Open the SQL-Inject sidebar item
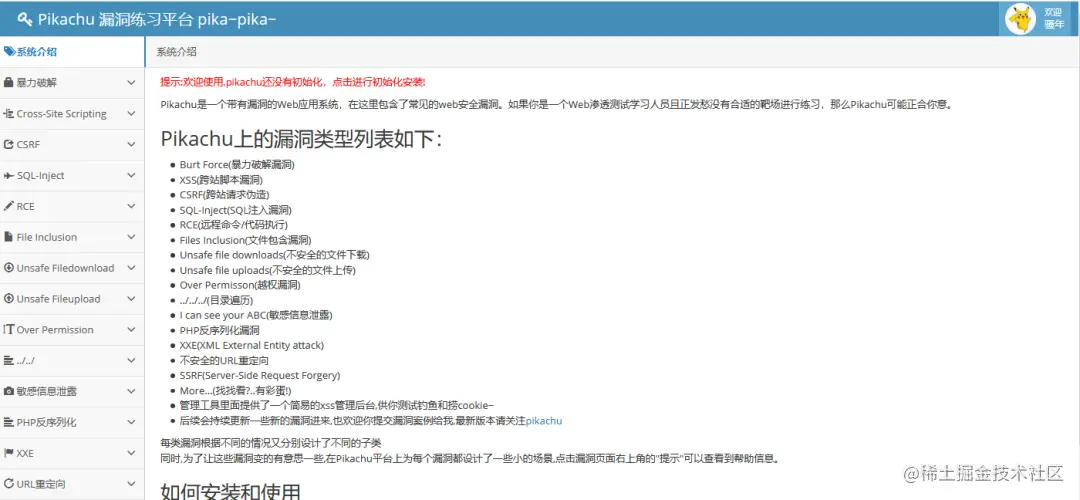Image resolution: width=1080 pixels, height=500 pixels. click(x=72, y=176)
